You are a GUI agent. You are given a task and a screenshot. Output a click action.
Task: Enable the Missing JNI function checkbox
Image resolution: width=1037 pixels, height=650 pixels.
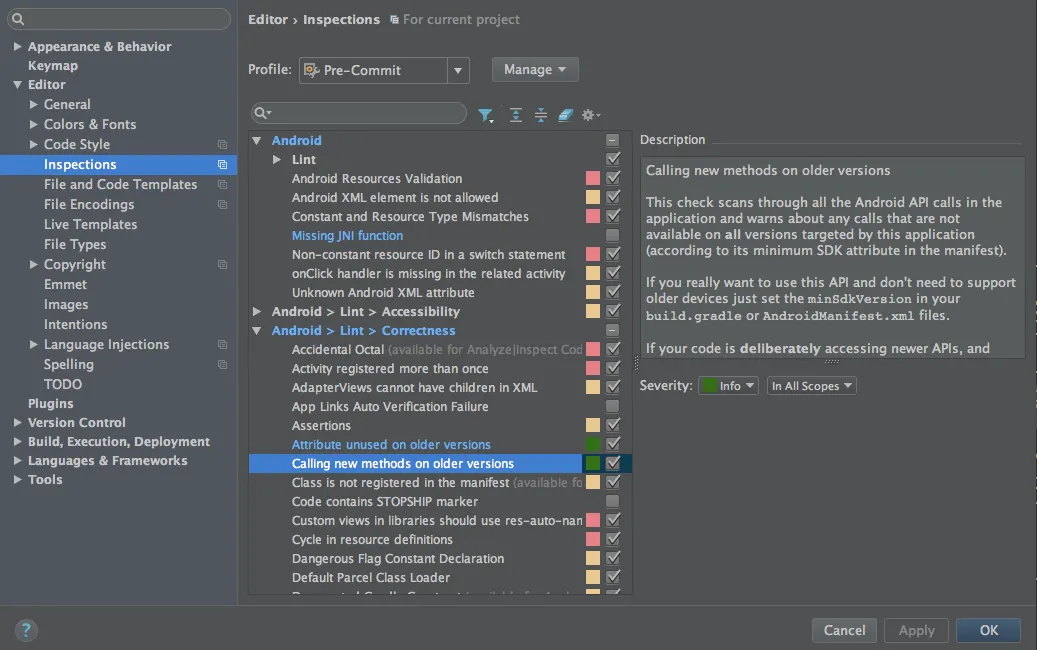(613, 235)
